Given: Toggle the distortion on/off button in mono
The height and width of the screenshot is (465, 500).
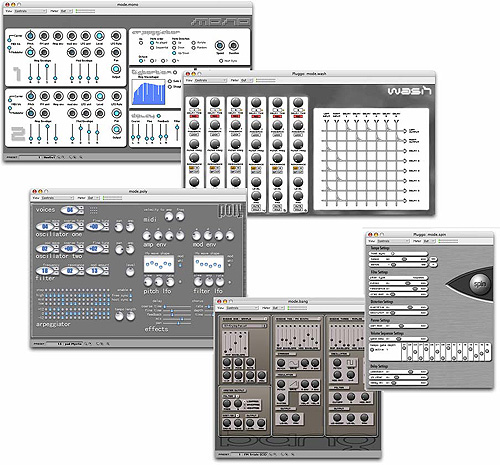Looking at the screenshot, I should (x=175, y=72).
